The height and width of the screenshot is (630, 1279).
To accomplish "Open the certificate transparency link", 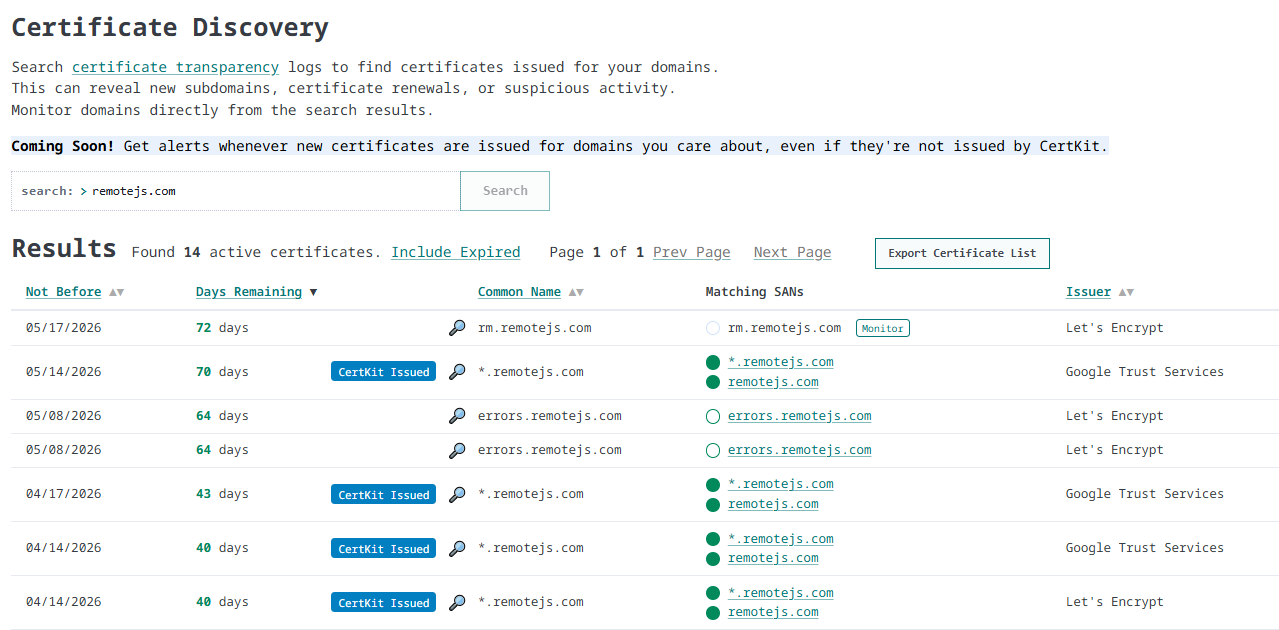I will tap(175, 67).
